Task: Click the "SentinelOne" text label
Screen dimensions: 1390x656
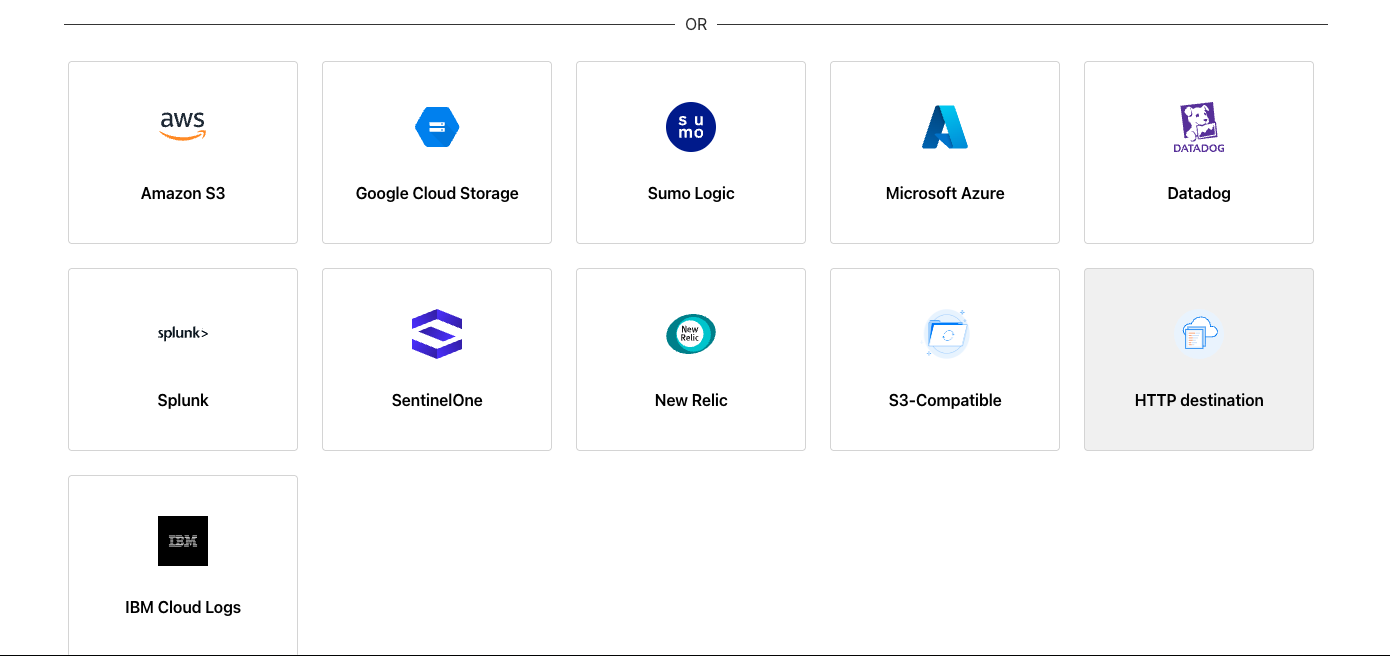Action: pos(437,400)
